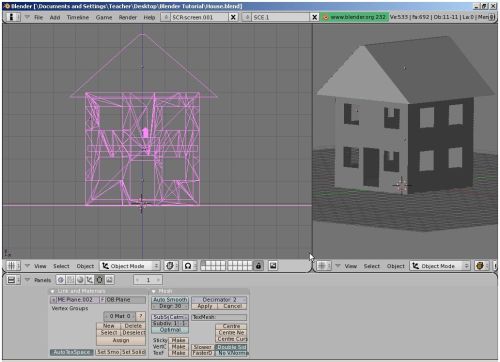
Task: Collapse Buttons window header triangle beside Panels
Action: [27, 280]
